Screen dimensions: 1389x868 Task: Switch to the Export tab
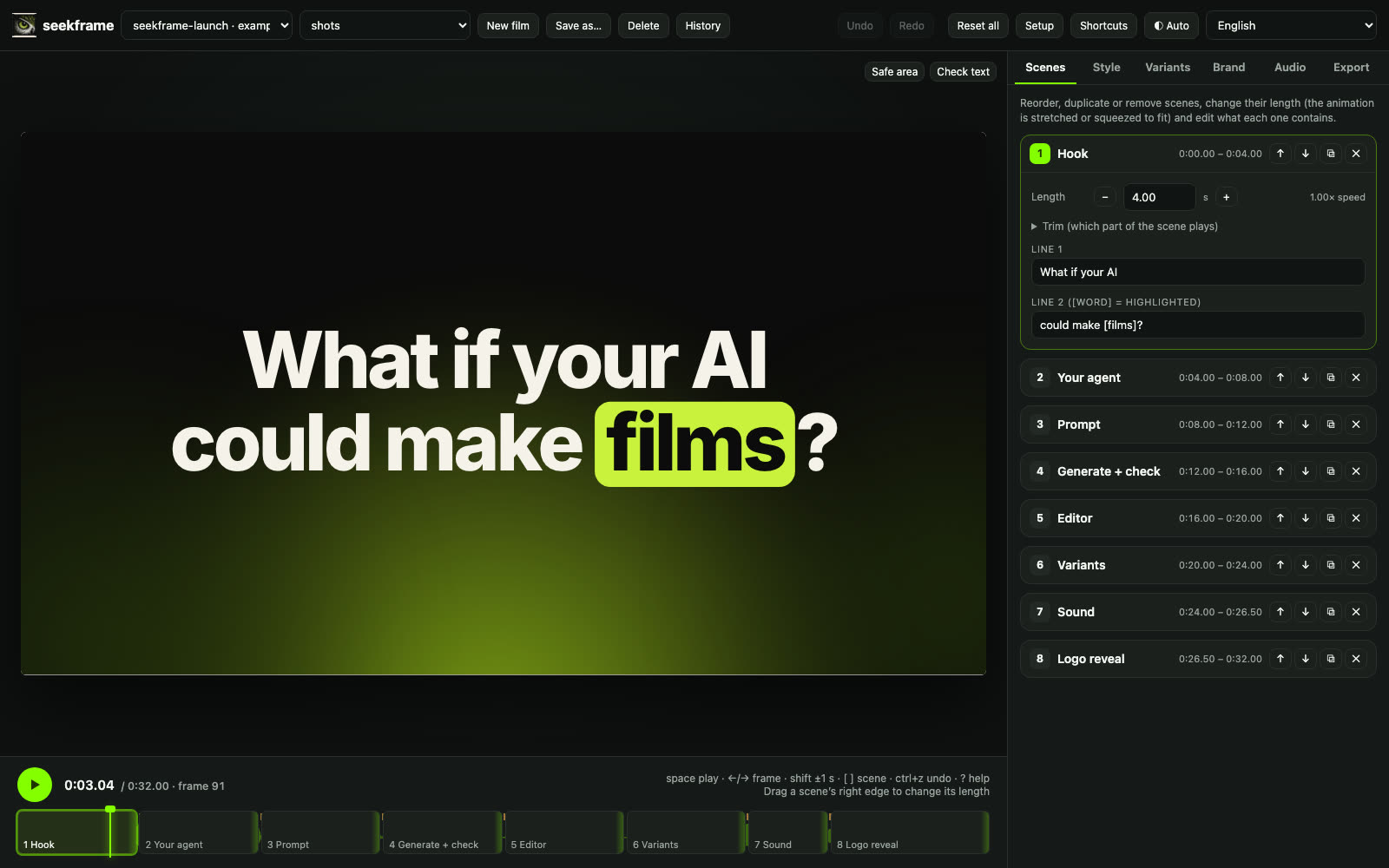[1351, 68]
